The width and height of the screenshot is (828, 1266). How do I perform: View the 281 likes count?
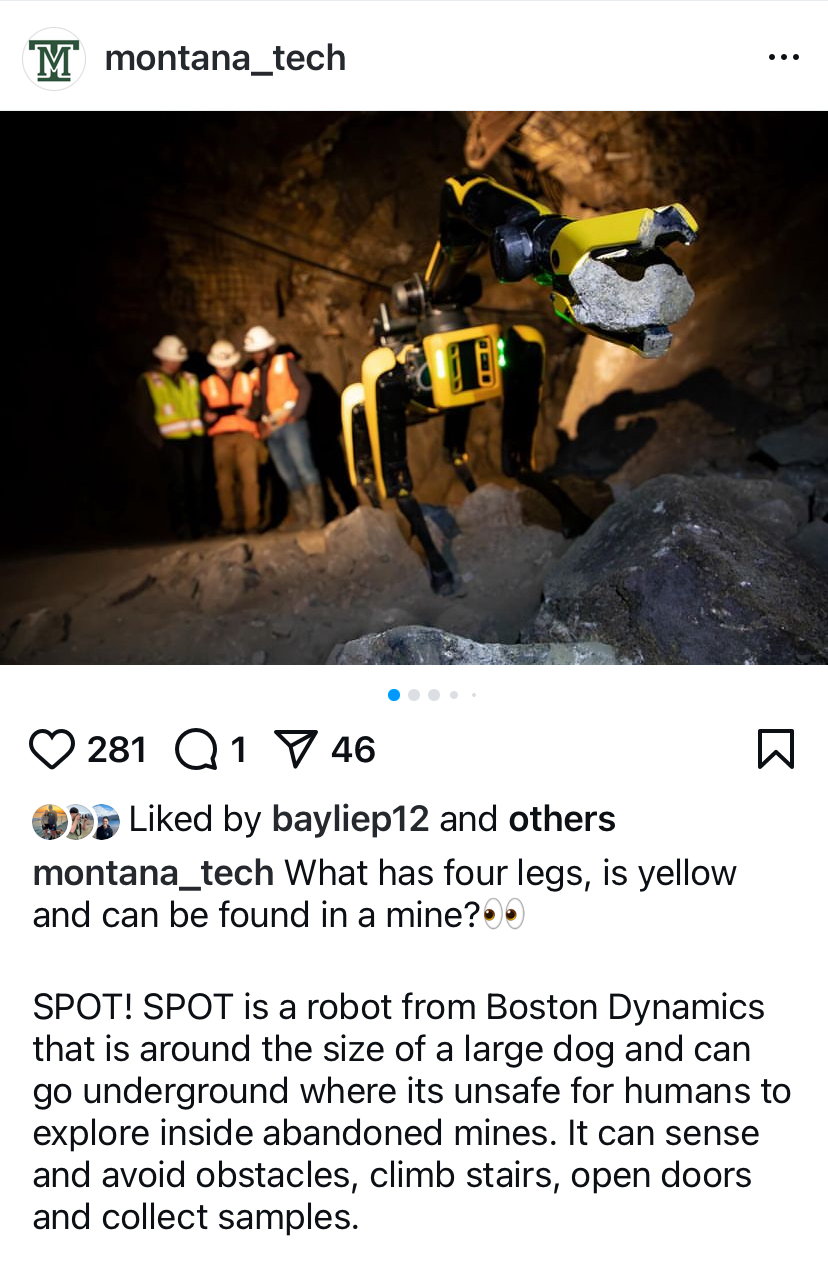click(x=117, y=749)
